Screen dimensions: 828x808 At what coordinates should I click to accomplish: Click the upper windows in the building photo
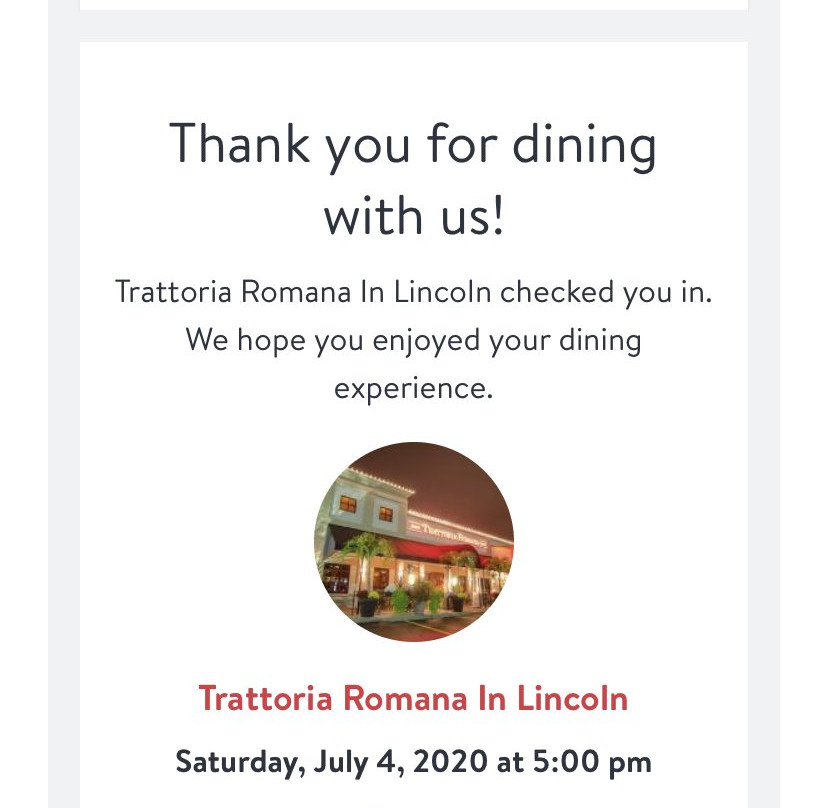364,508
